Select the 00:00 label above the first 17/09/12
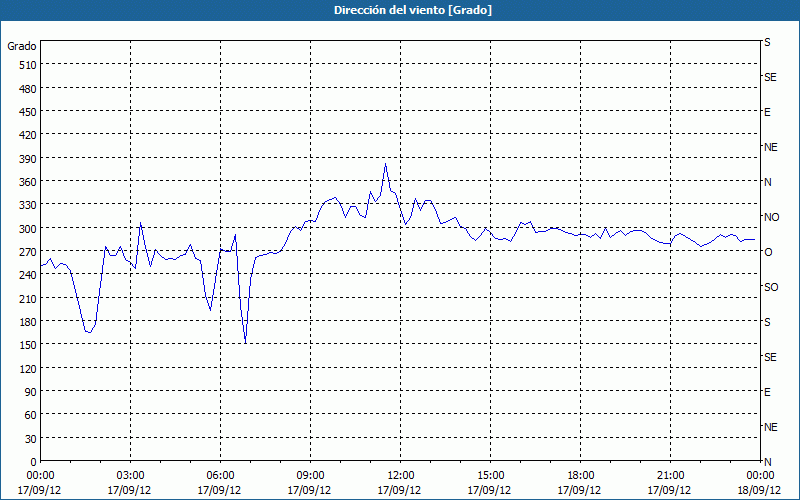Image resolution: width=800 pixels, height=500 pixels. pos(40,476)
